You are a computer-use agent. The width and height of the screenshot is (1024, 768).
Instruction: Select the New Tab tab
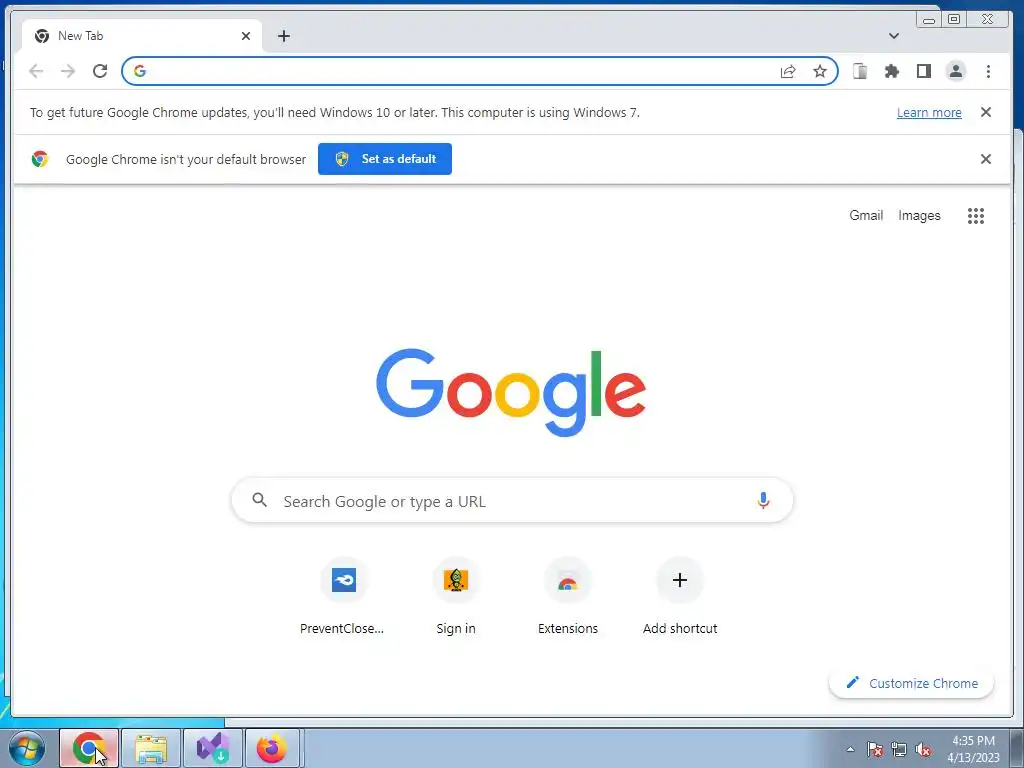click(x=142, y=36)
